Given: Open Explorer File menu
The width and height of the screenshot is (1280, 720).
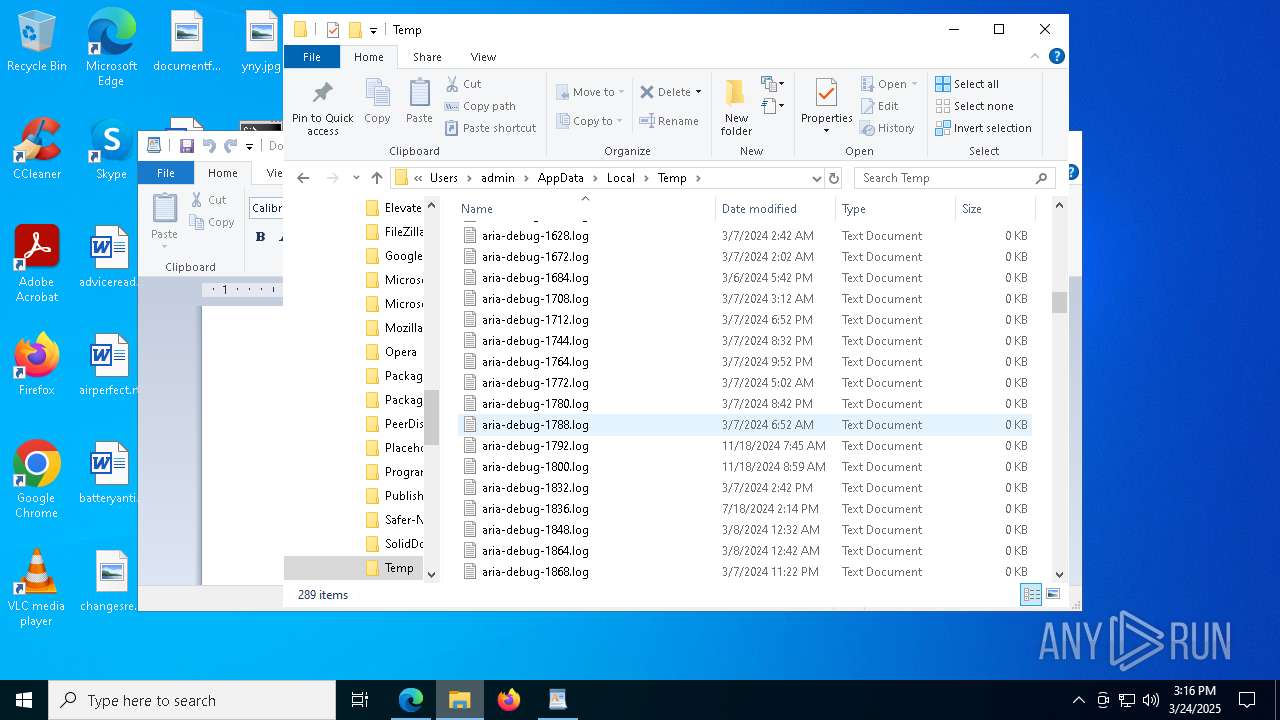Looking at the screenshot, I should [312, 57].
